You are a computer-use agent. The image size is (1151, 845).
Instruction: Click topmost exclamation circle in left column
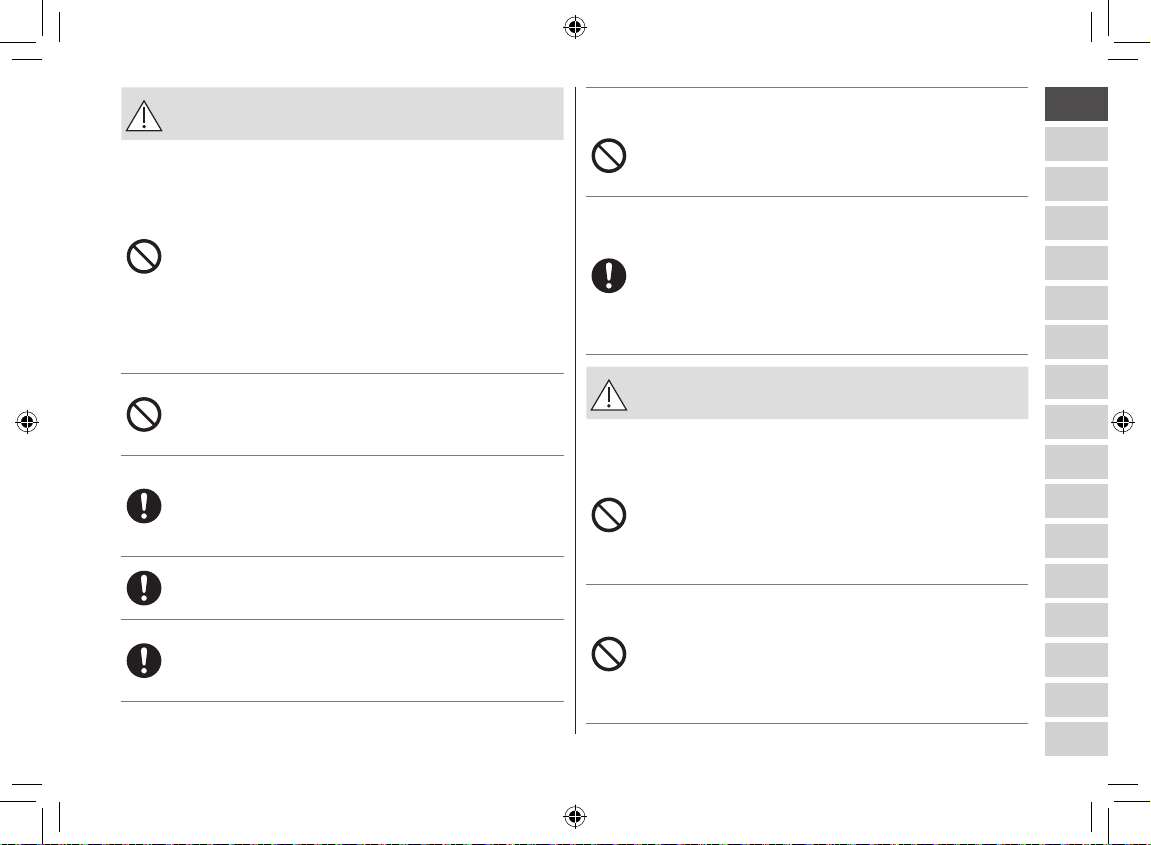pos(144,506)
